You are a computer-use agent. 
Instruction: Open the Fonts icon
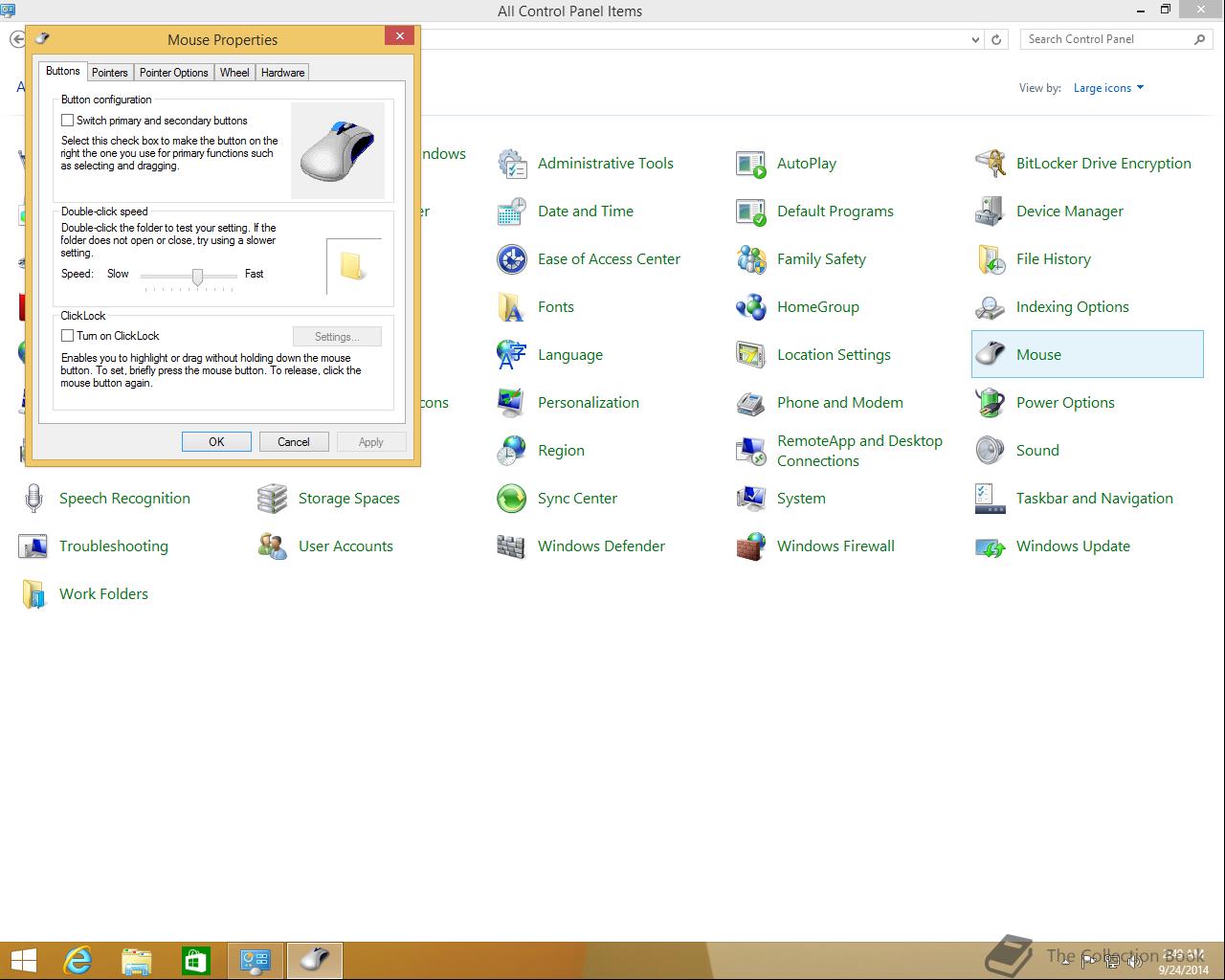512,307
